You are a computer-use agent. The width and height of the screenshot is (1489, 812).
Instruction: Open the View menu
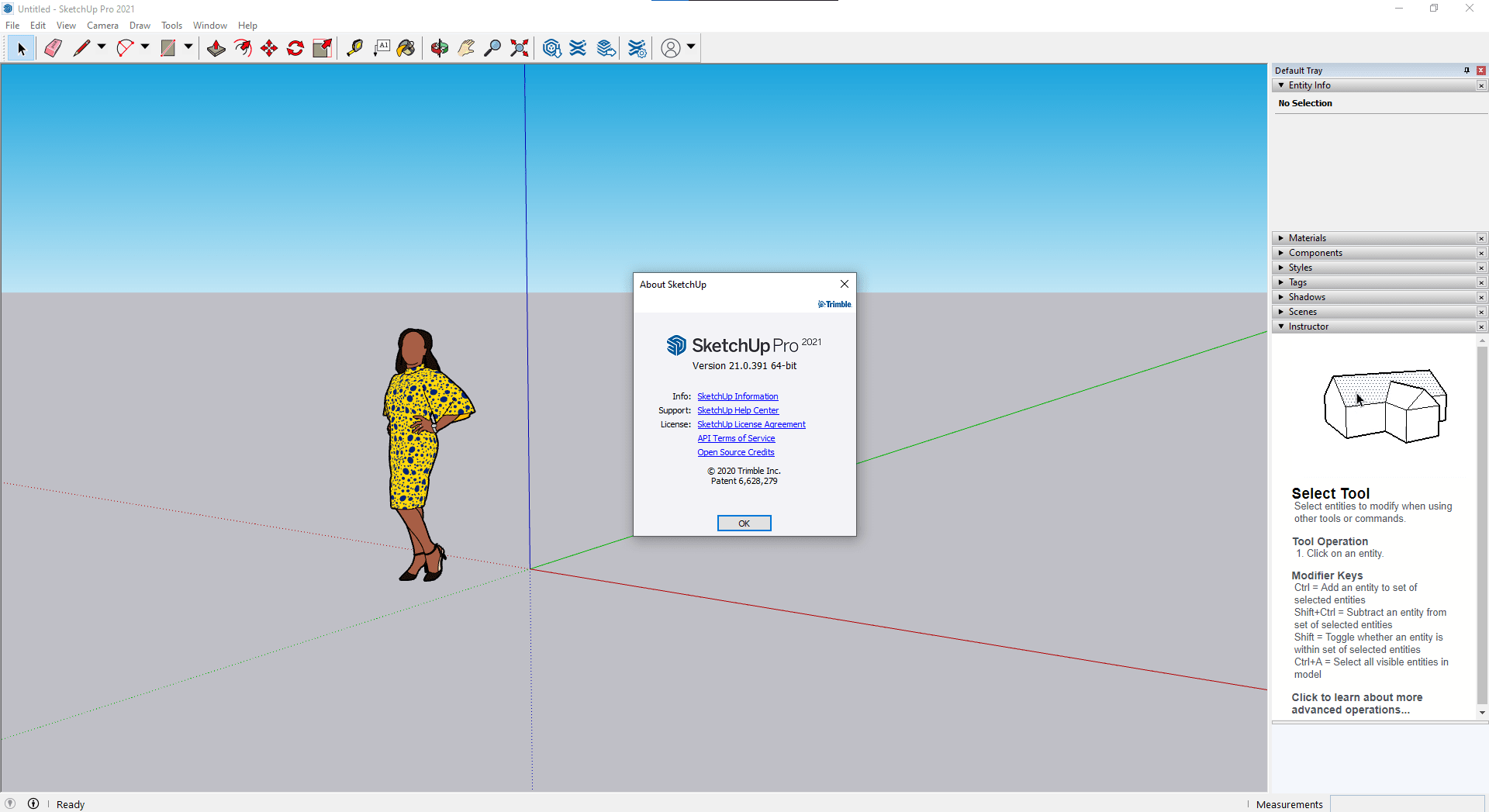click(x=66, y=26)
